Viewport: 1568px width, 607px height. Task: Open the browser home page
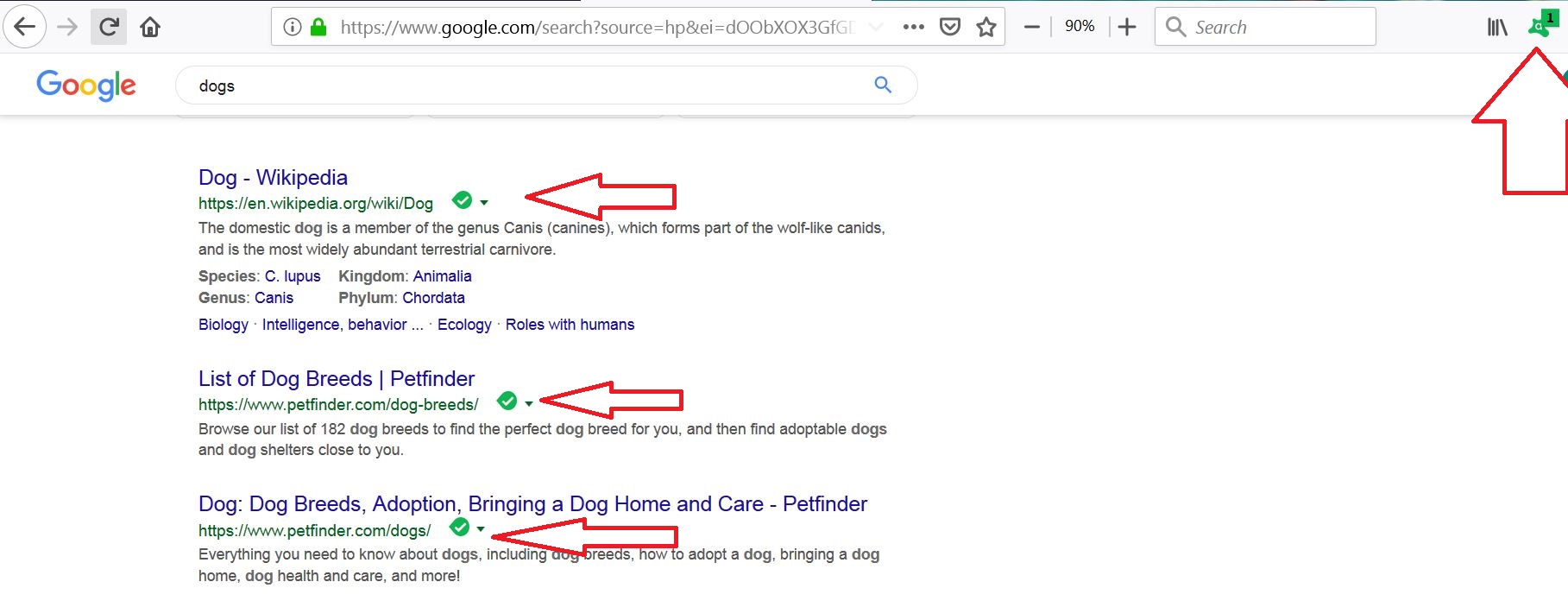[x=150, y=27]
